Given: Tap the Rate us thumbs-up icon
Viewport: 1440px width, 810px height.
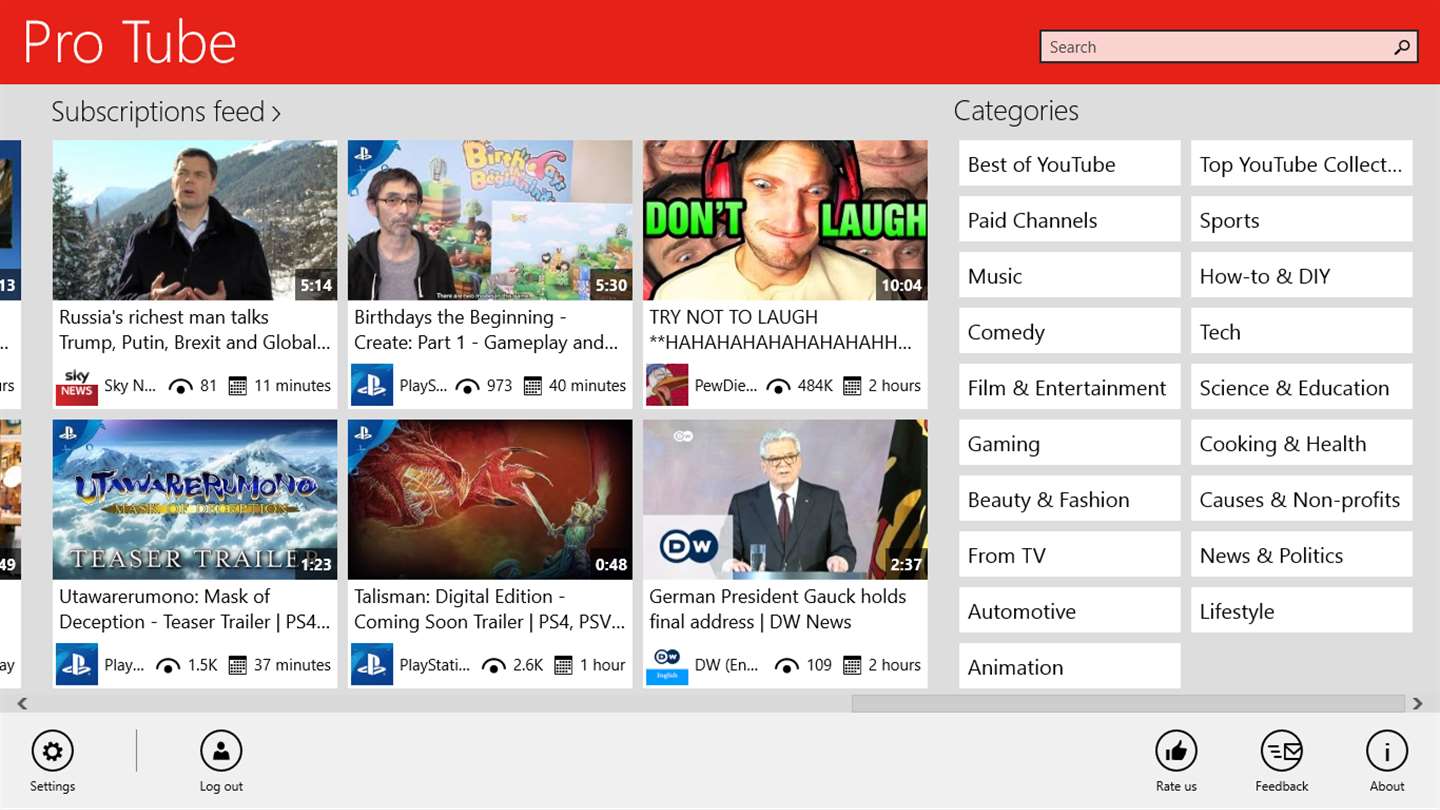Looking at the screenshot, I should pyautogui.click(x=1176, y=751).
